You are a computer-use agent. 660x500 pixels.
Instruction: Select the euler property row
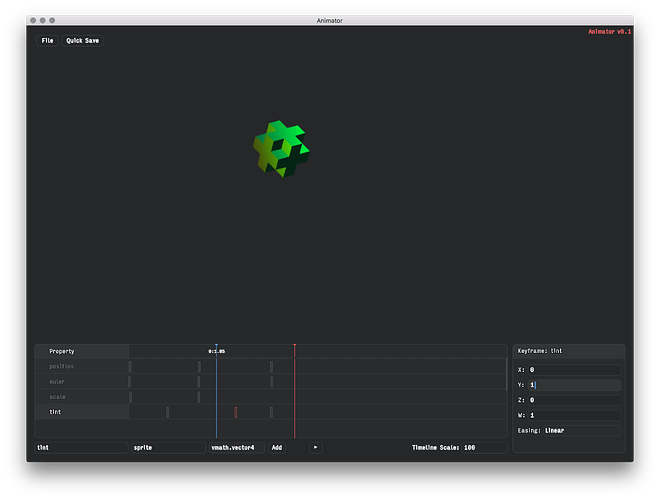82,382
